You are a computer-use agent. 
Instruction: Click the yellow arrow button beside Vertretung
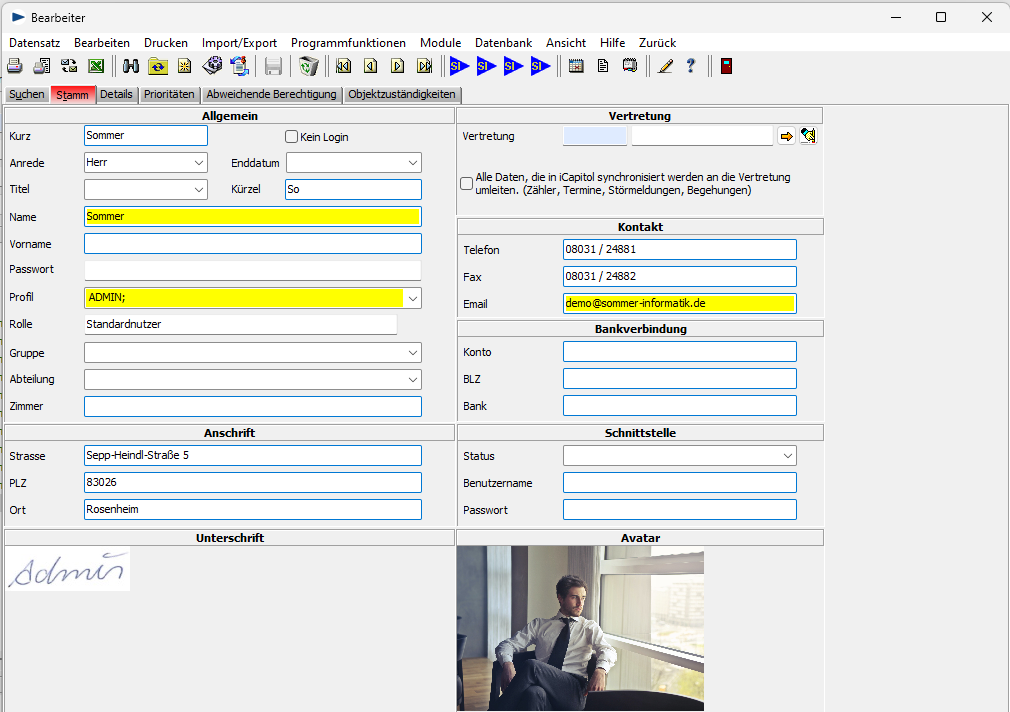(x=786, y=136)
